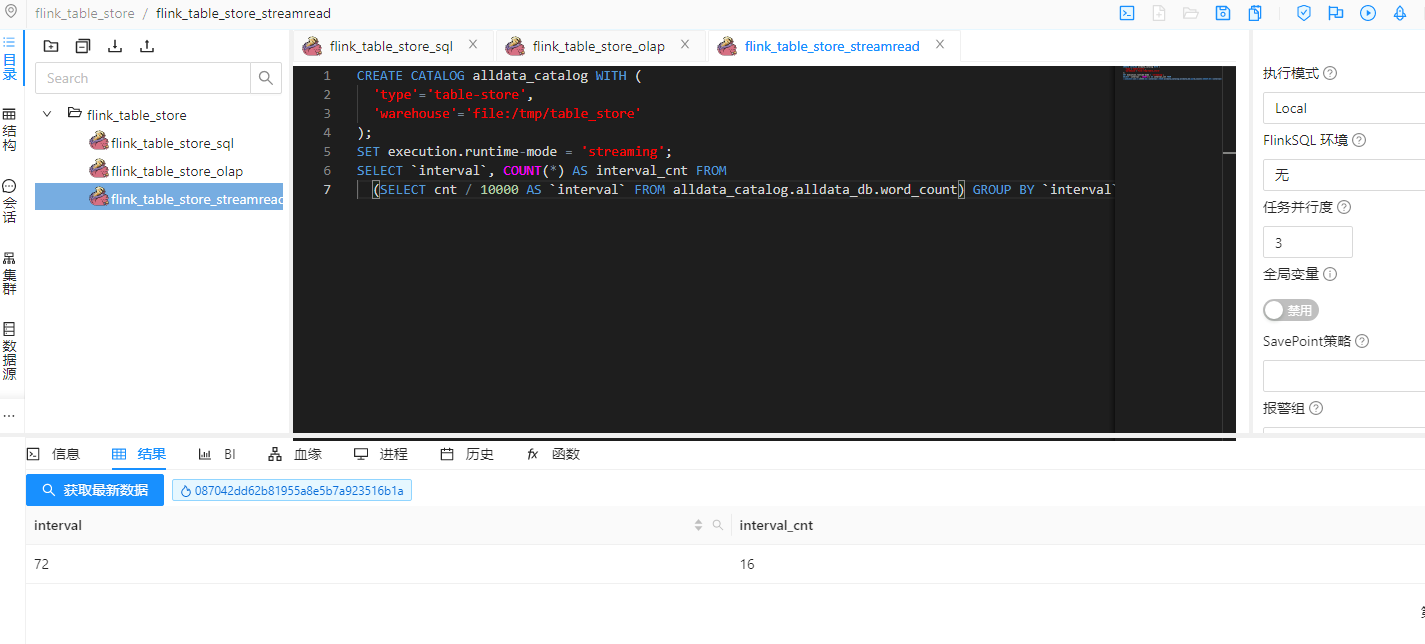
Task: Click the rocket submit job icon
Action: (1400, 13)
